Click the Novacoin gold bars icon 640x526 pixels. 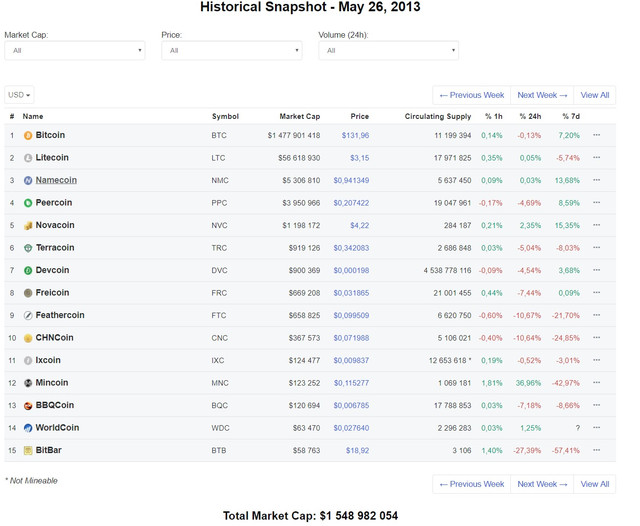28,225
